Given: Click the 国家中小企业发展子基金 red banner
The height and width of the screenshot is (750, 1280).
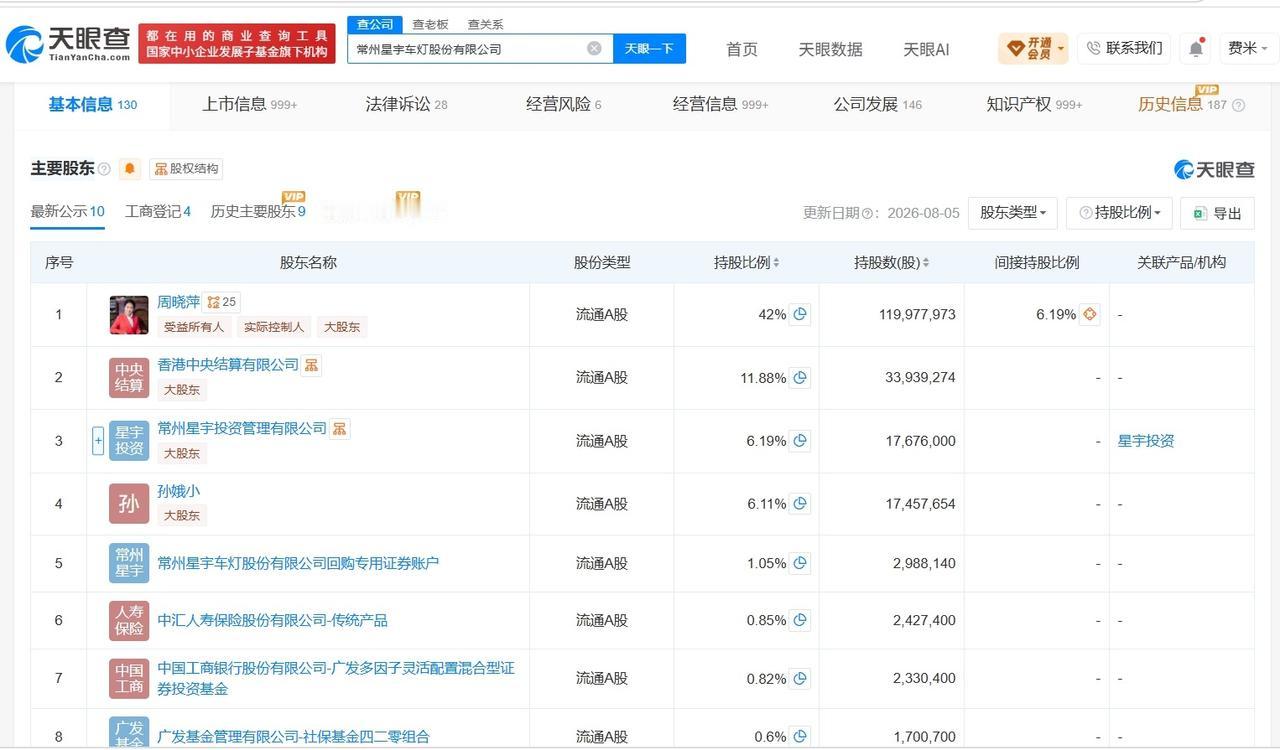Looking at the screenshot, I should coord(237,43).
